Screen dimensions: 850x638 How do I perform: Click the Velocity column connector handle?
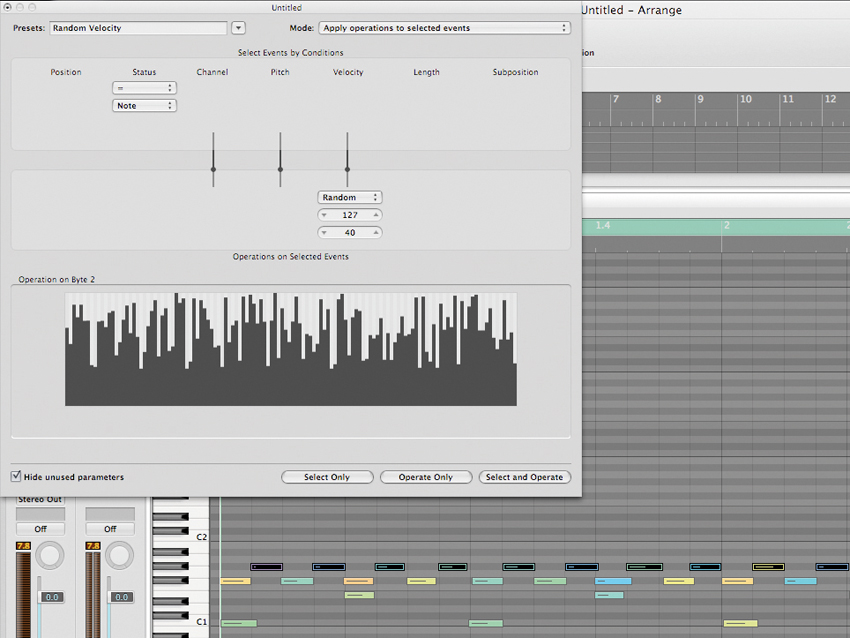click(347, 169)
